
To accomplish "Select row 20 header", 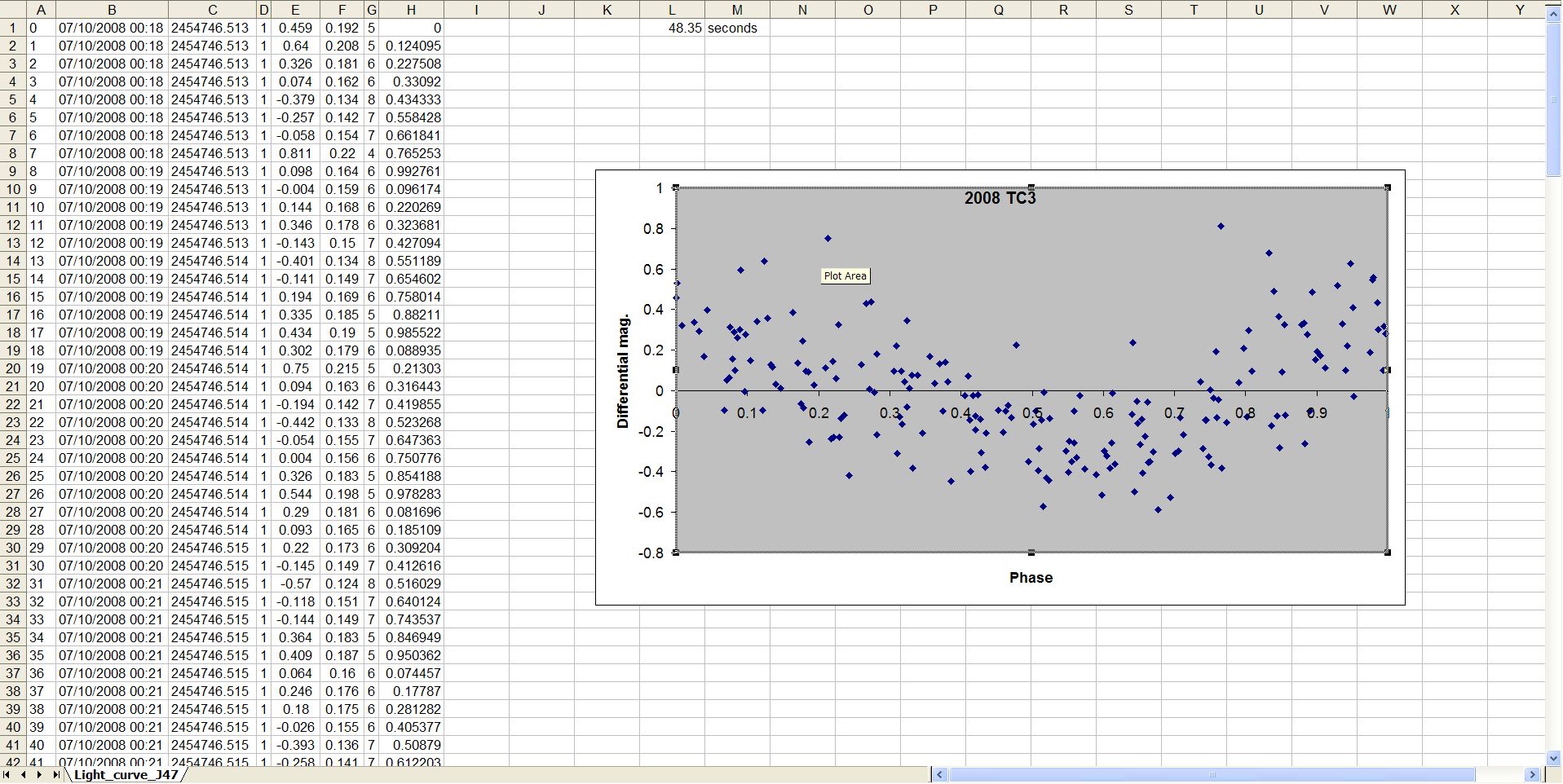I will [13, 368].
